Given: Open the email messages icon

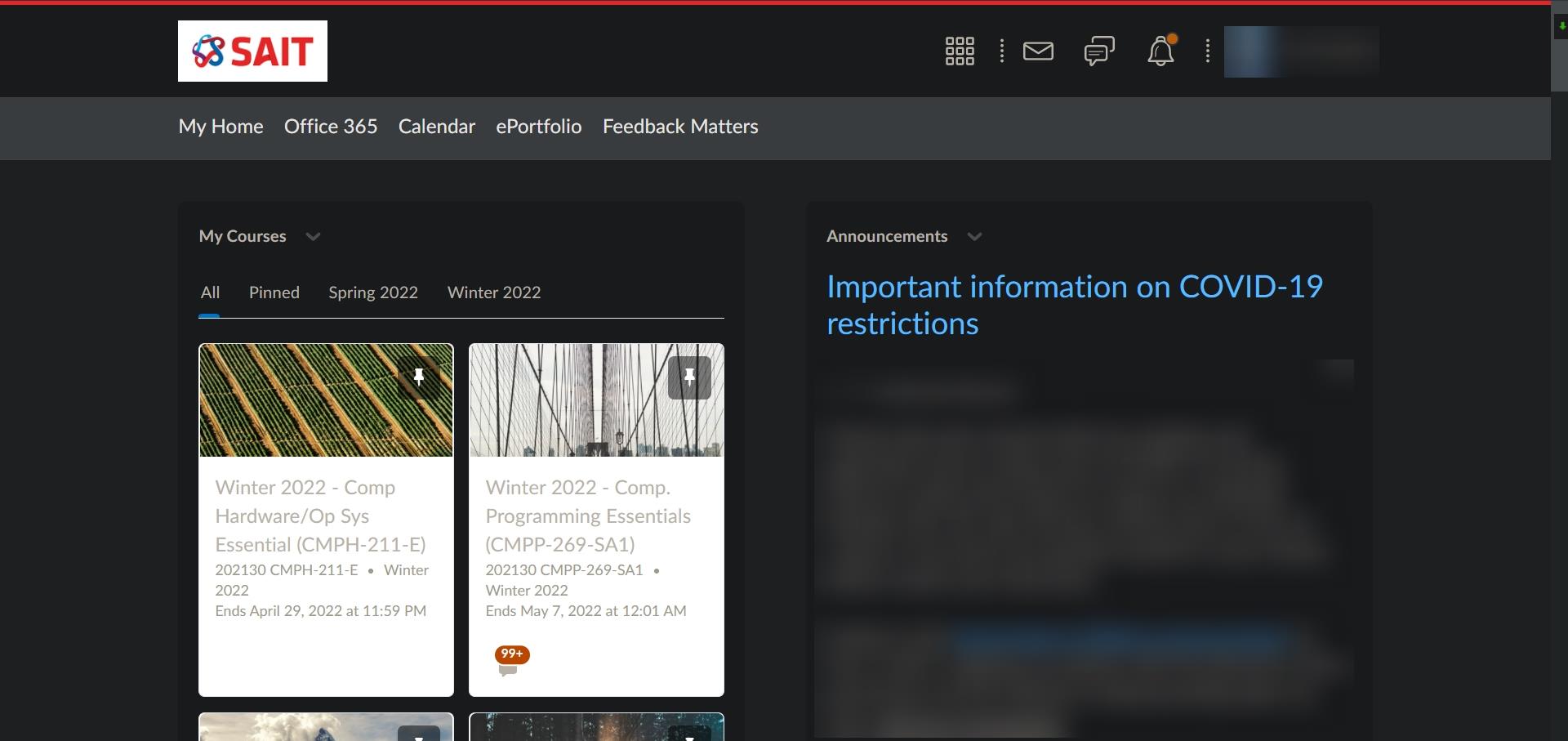Looking at the screenshot, I should pyautogui.click(x=1038, y=51).
